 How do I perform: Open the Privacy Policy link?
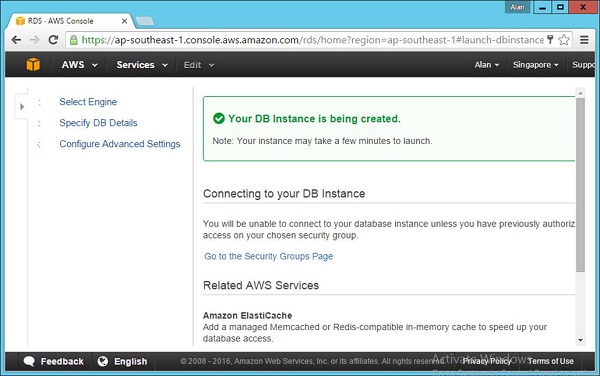[487, 361]
